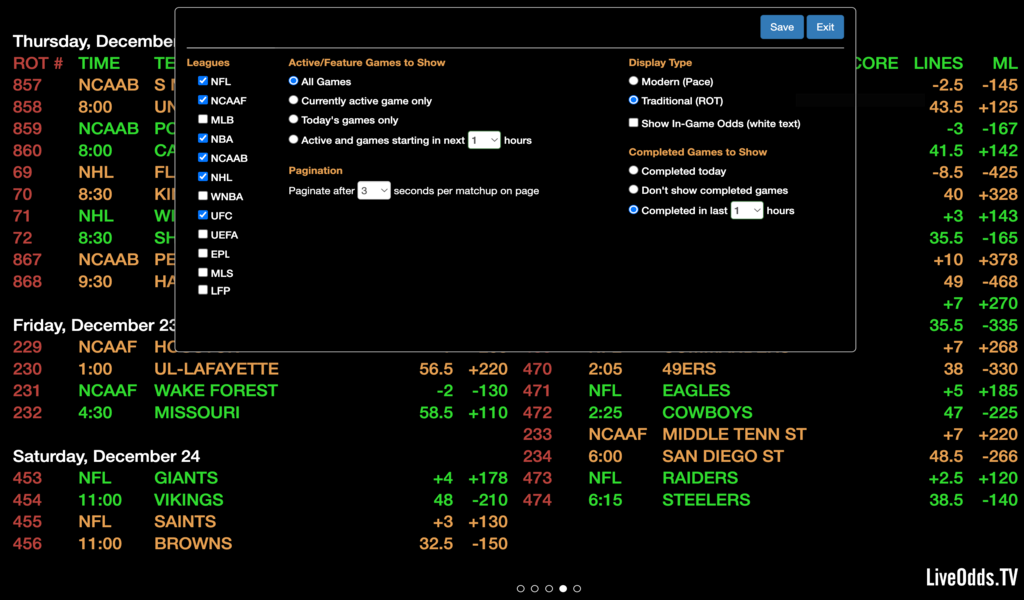Open the Completed in last hours dropdown
The width and height of the screenshot is (1024, 600).
coord(747,211)
